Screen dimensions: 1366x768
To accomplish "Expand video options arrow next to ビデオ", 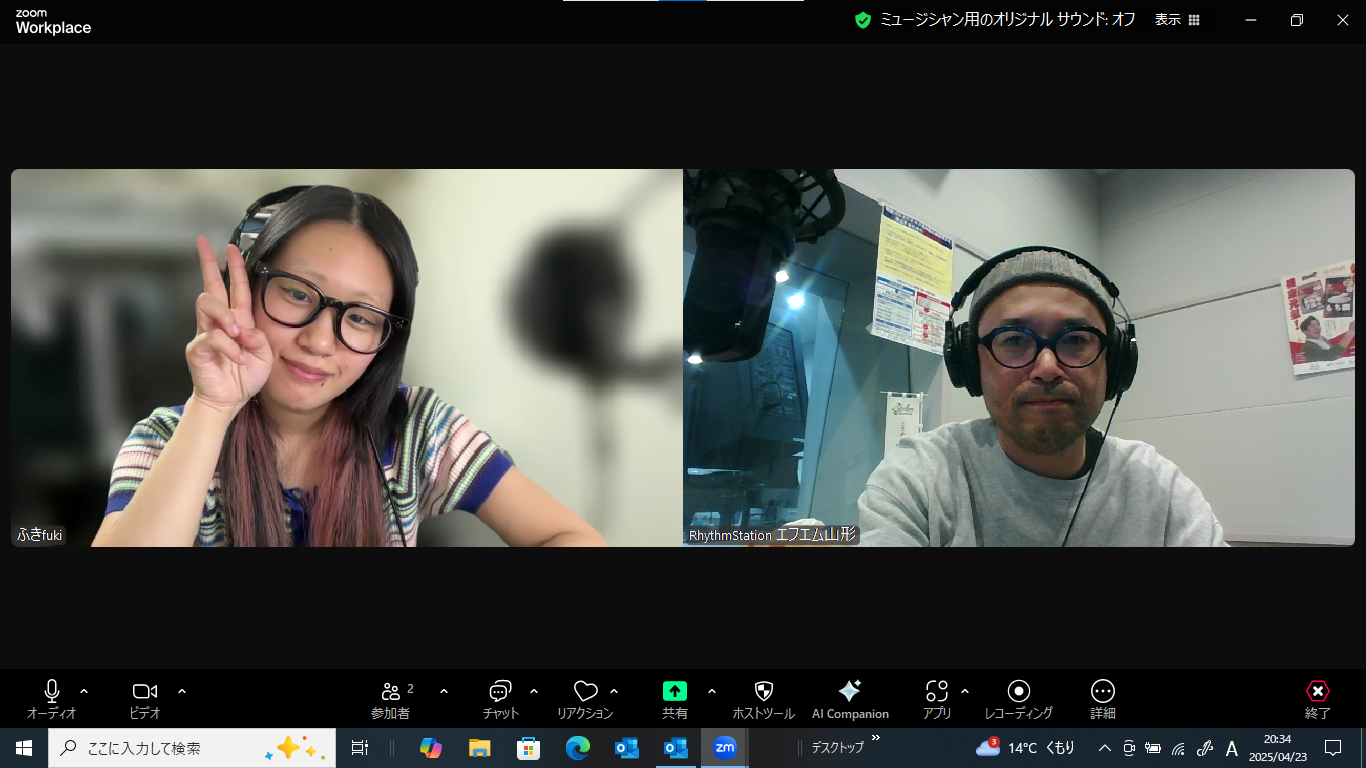I will [182, 691].
